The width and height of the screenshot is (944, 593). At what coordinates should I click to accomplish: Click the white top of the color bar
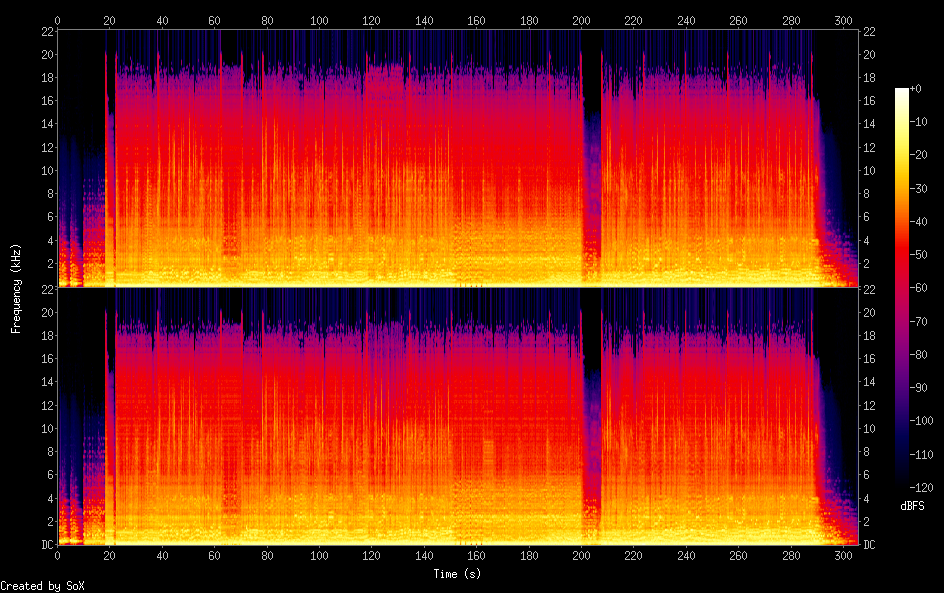click(x=902, y=92)
